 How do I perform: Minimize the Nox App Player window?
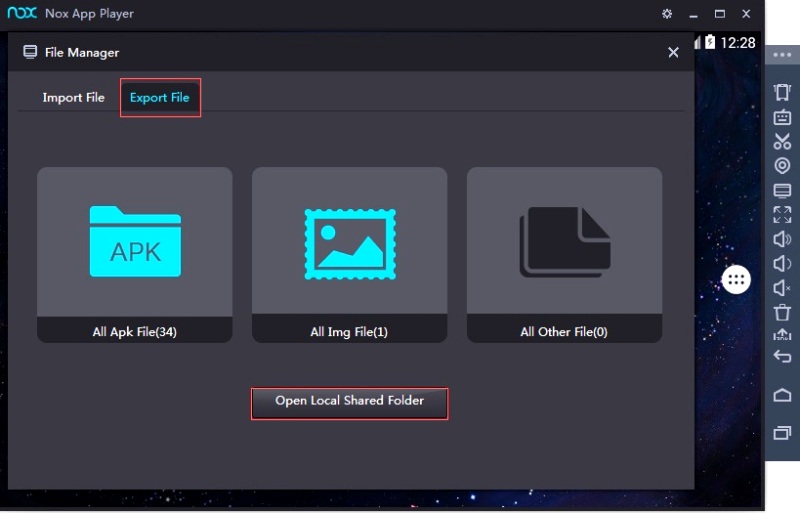click(x=693, y=15)
